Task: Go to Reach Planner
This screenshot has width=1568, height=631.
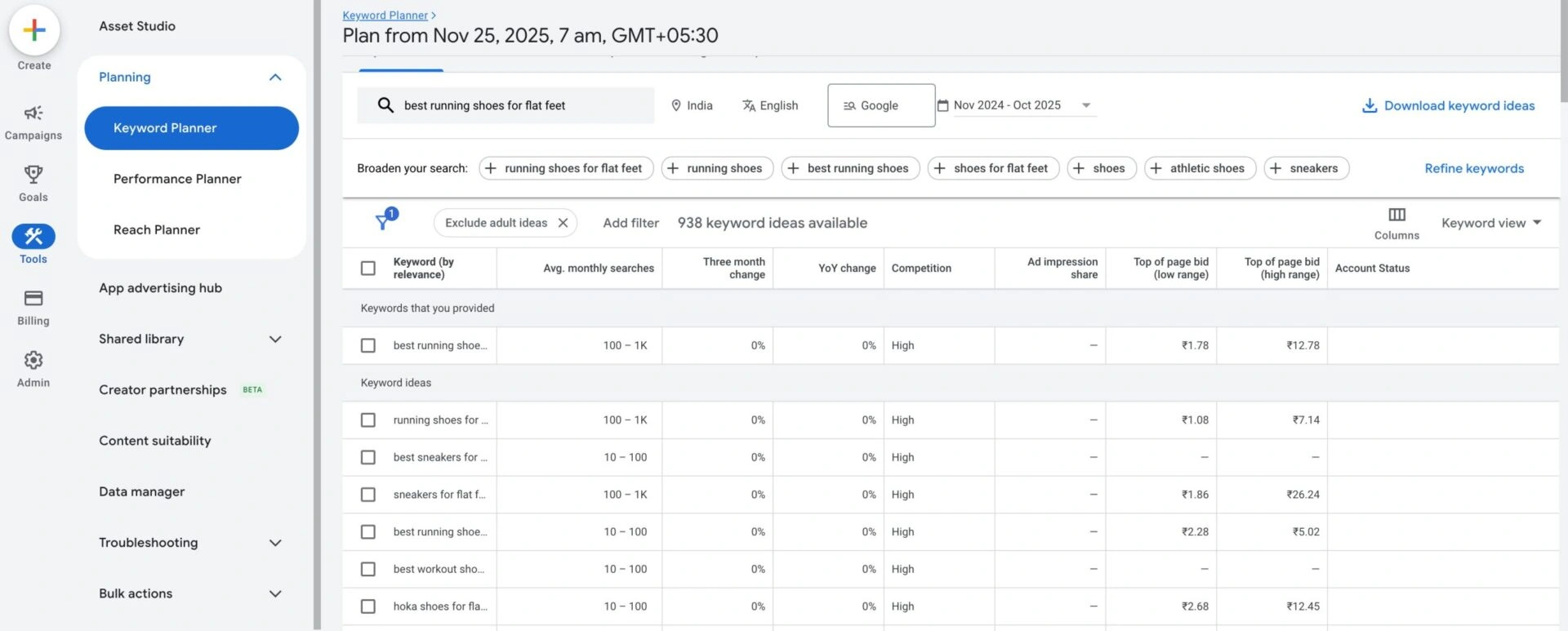Action: tap(157, 230)
